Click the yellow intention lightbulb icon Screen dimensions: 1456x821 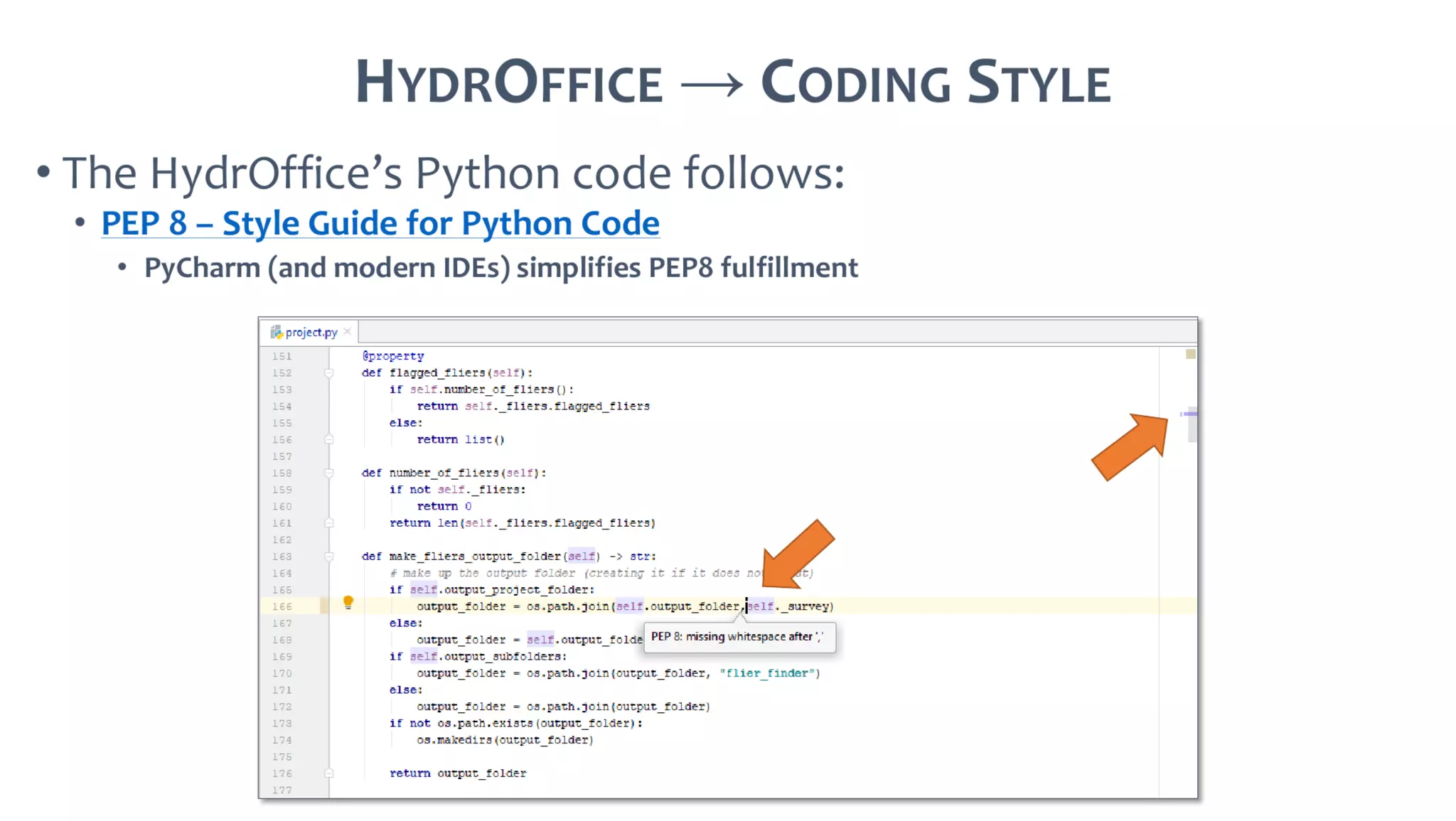pyautogui.click(x=348, y=603)
